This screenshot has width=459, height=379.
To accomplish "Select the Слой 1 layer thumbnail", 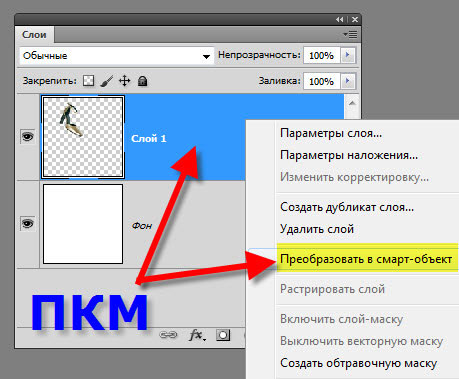I will point(83,137).
